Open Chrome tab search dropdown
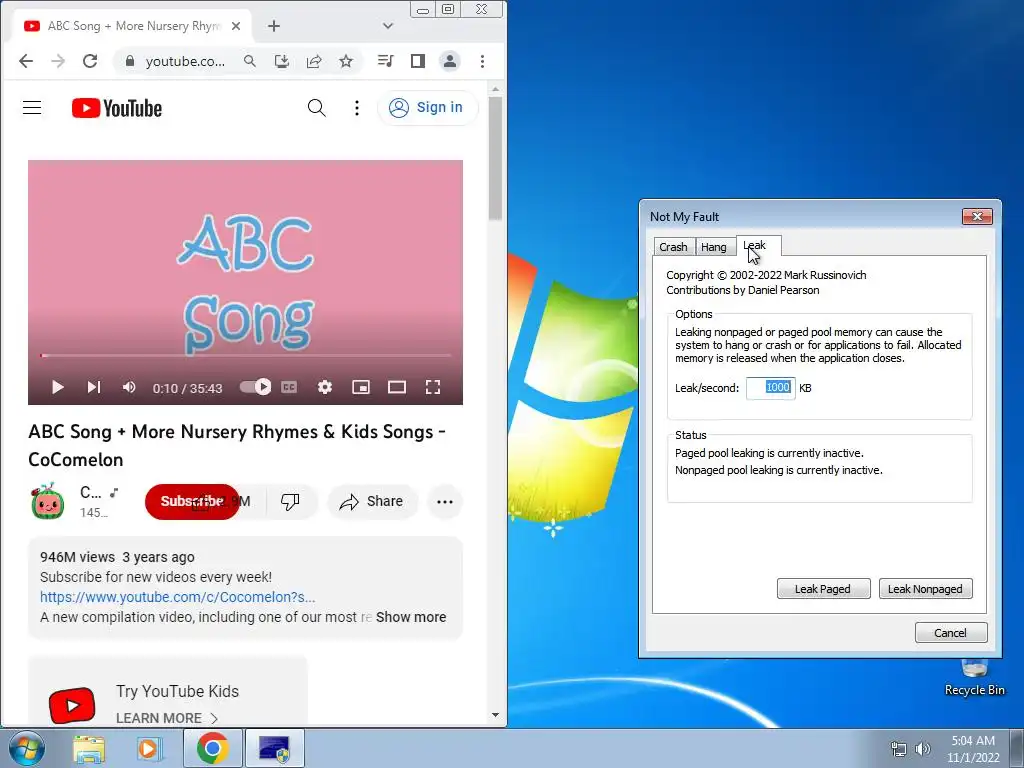Screen dimensions: 1024x768 (388, 26)
